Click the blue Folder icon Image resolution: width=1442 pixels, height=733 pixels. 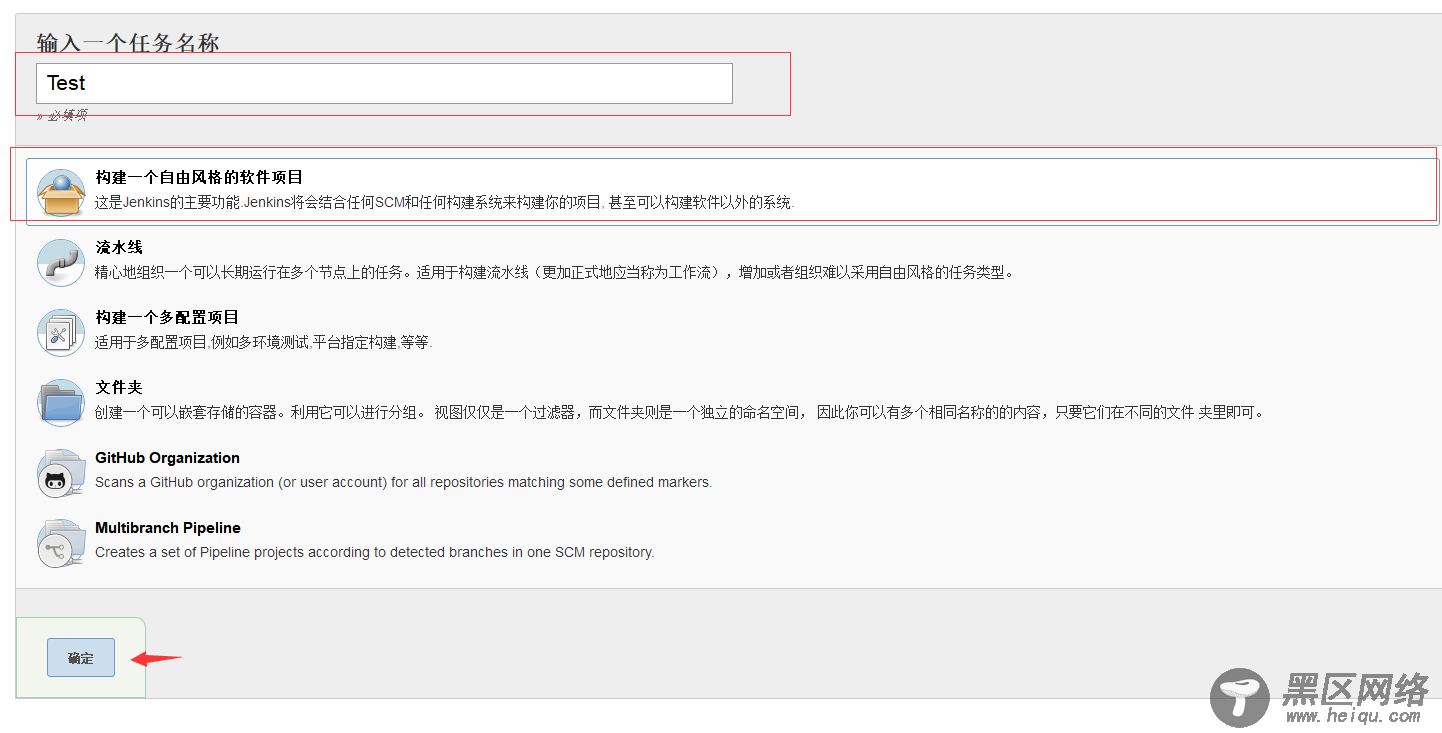point(61,402)
